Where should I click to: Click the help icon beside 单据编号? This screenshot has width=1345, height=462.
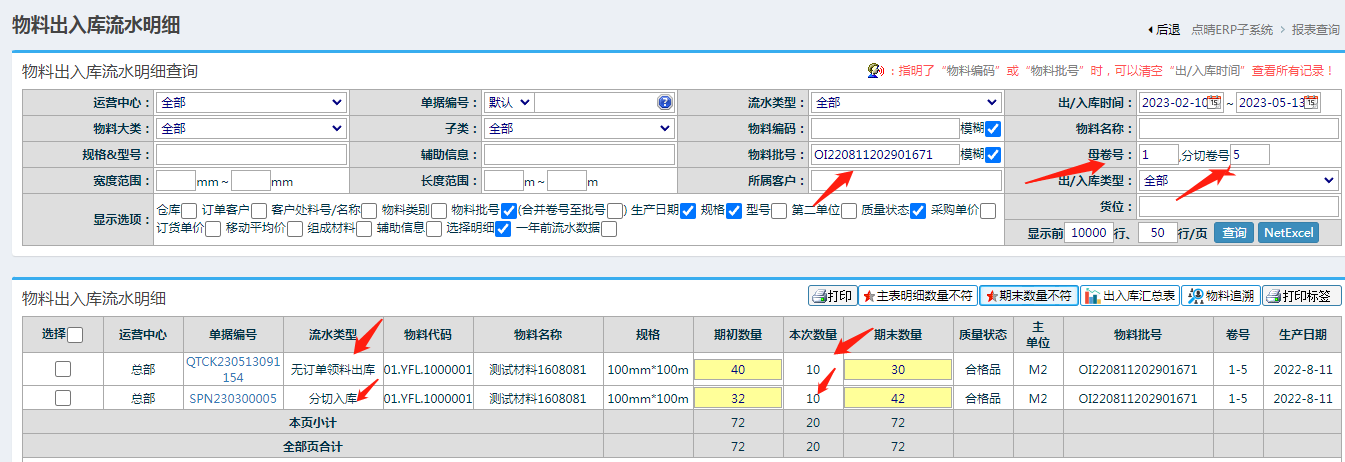click(665, 103)
